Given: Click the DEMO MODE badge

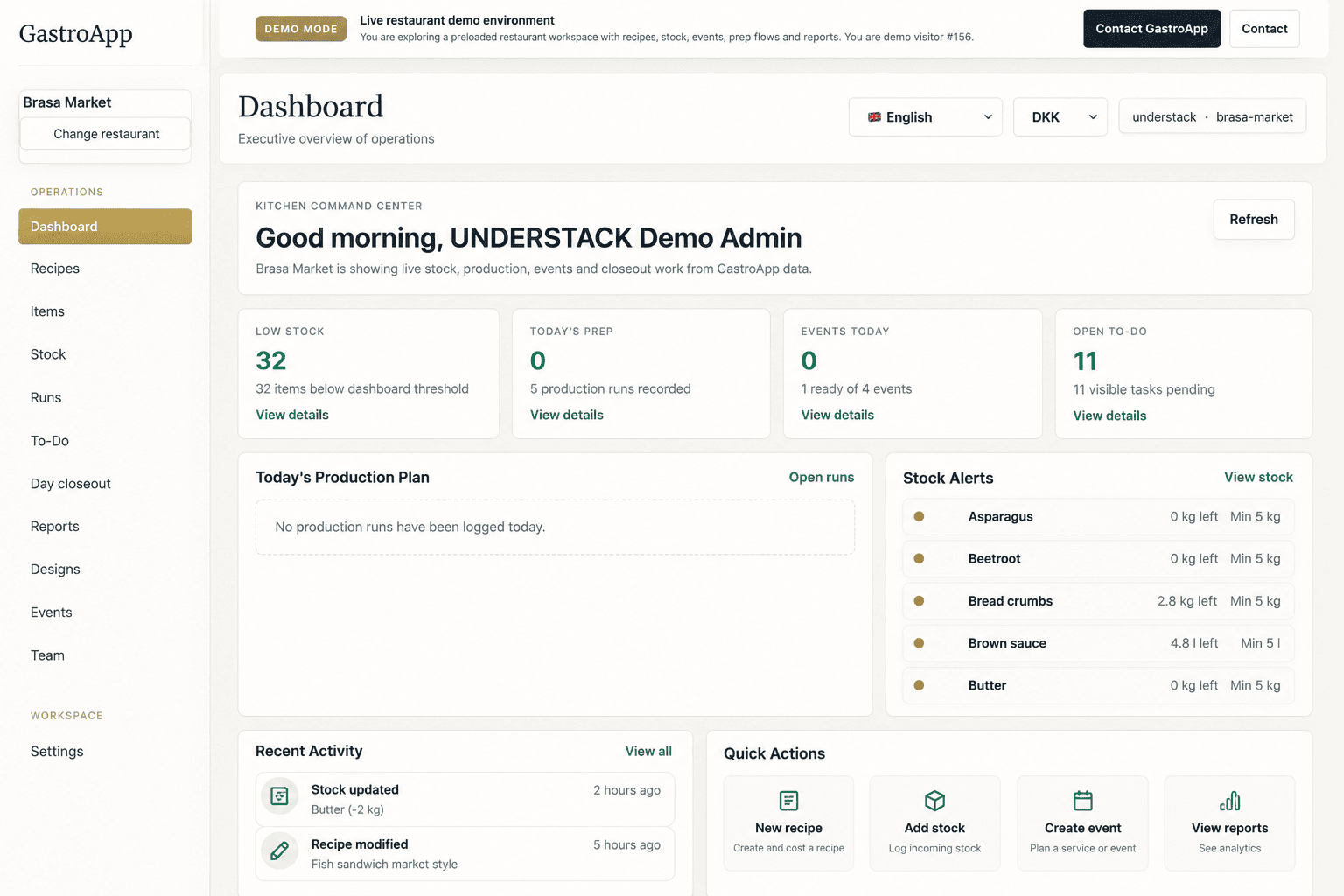Looking at the screenshot, I should tap(301, 29).
